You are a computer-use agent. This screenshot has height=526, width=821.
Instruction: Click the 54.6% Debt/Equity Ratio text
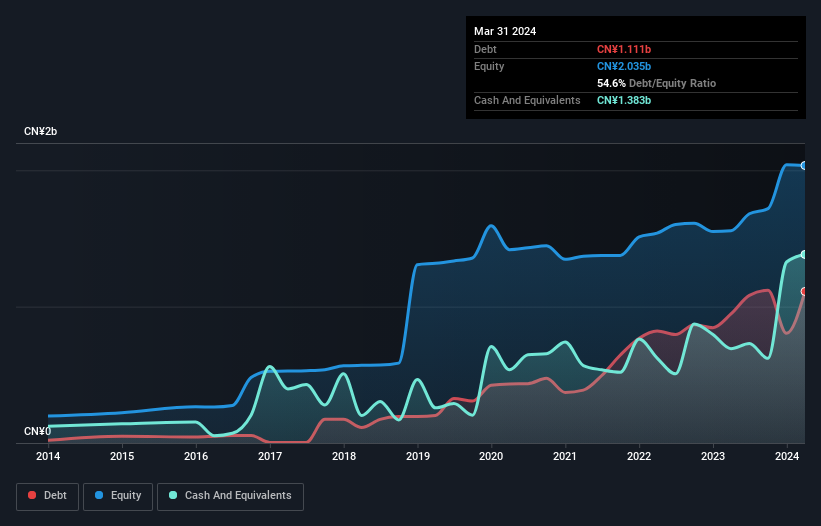[x=656, y=83]
